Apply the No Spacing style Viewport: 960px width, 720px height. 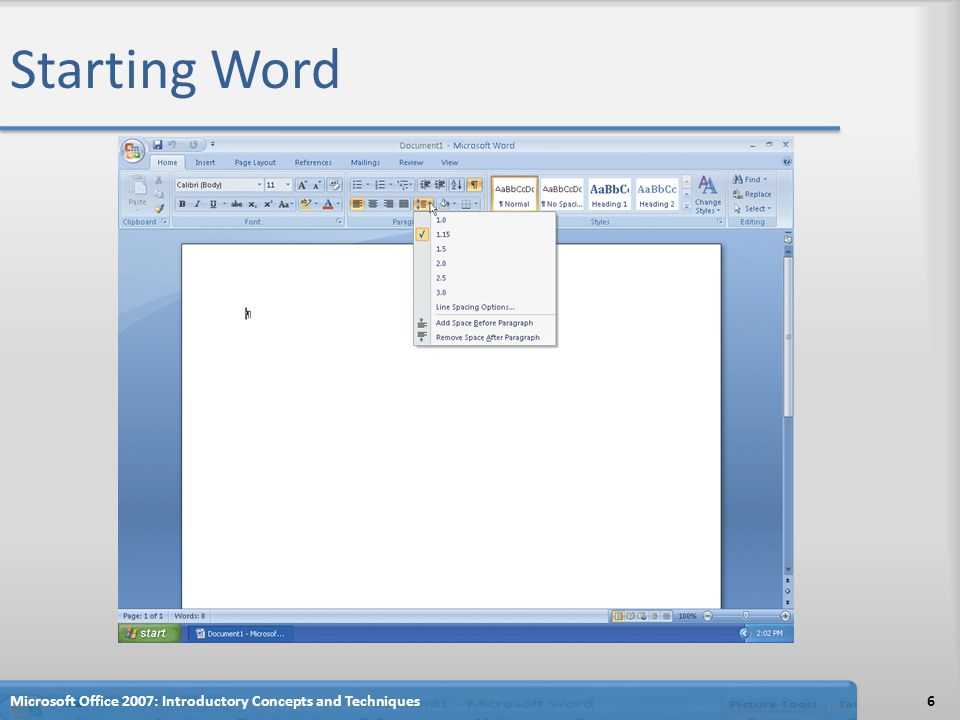(562, 194)
